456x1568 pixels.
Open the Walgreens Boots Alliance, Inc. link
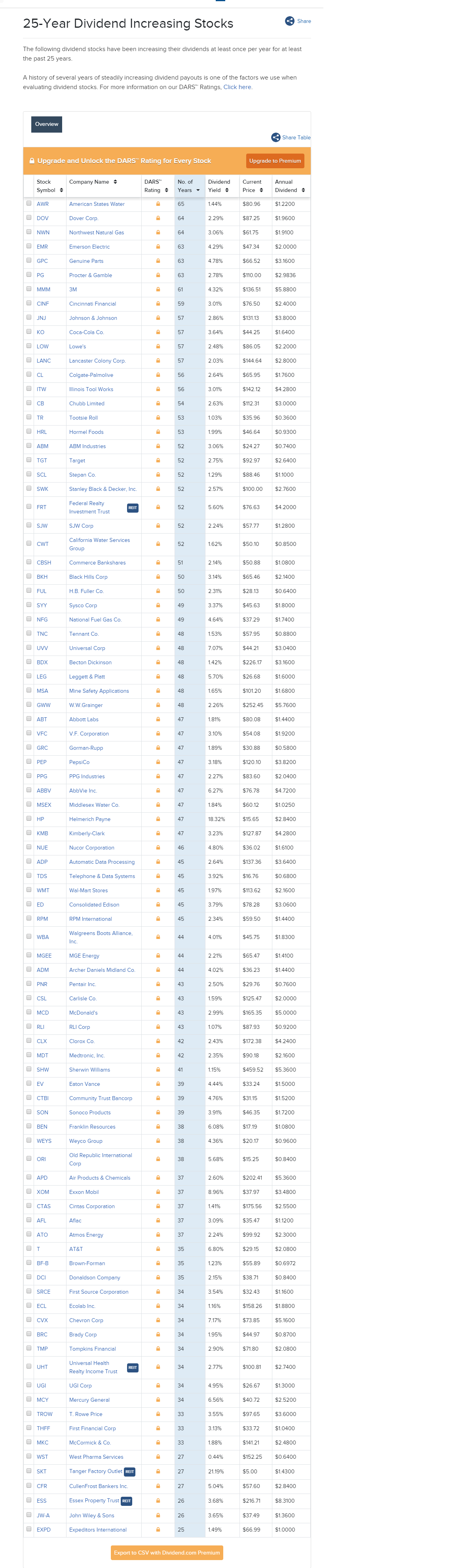pyautogui.click(x=101, y=937)
